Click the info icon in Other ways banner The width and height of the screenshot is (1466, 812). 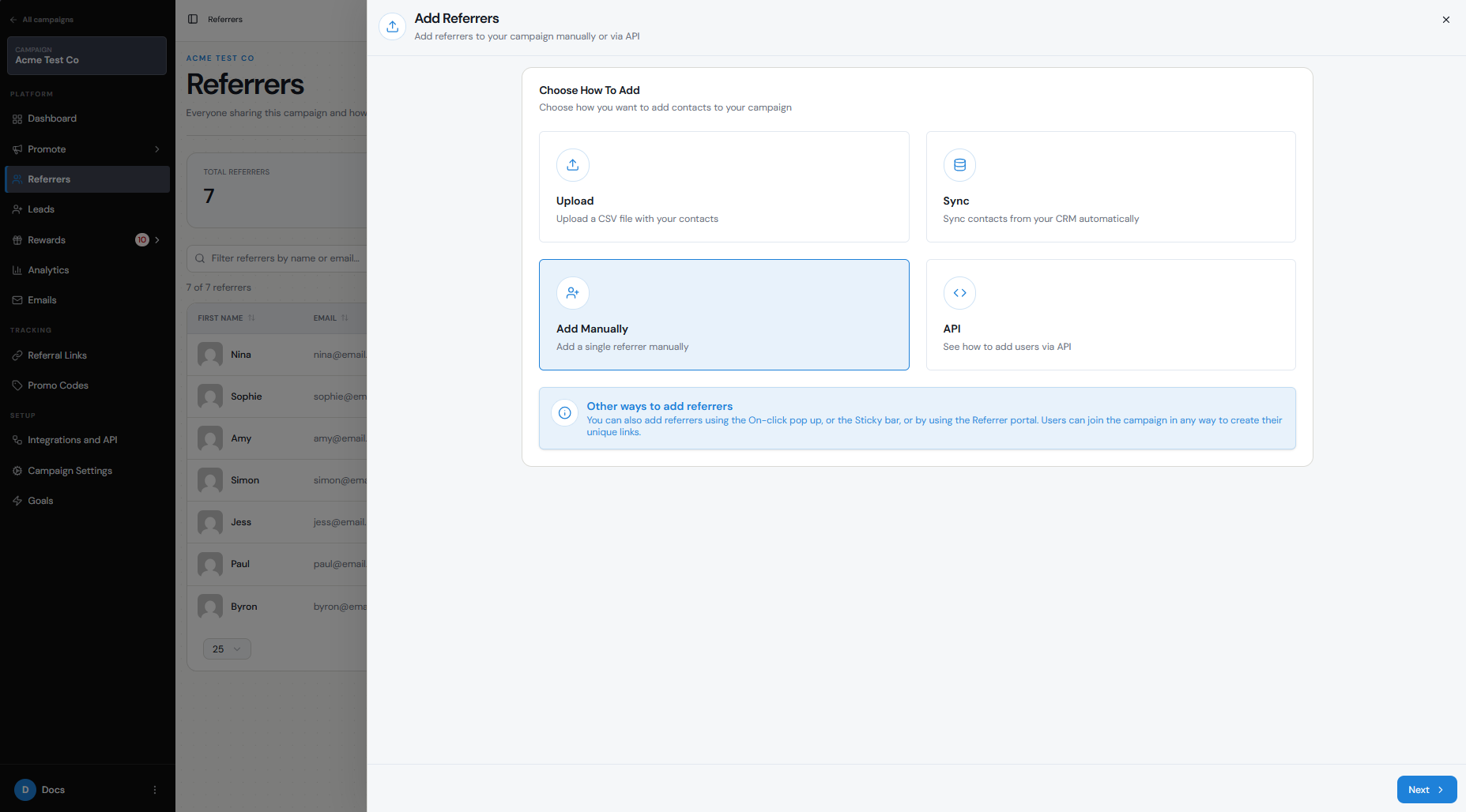pyautogui.click(x=565, y=412)
